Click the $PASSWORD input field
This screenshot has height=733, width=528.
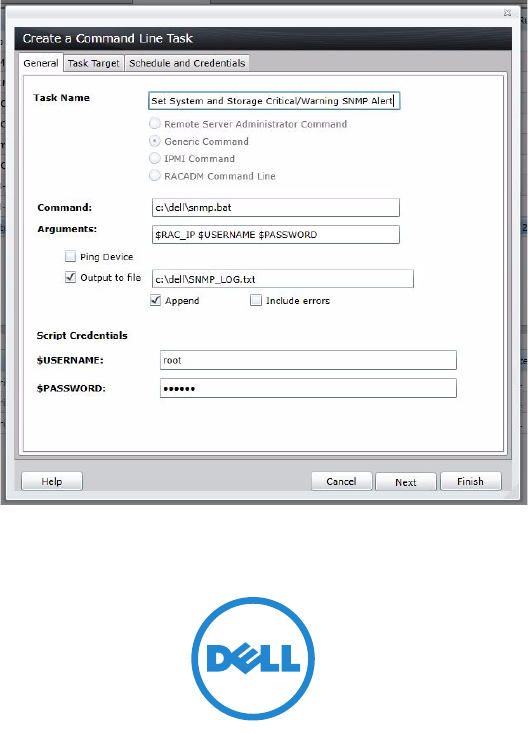(x=308, y=388)
